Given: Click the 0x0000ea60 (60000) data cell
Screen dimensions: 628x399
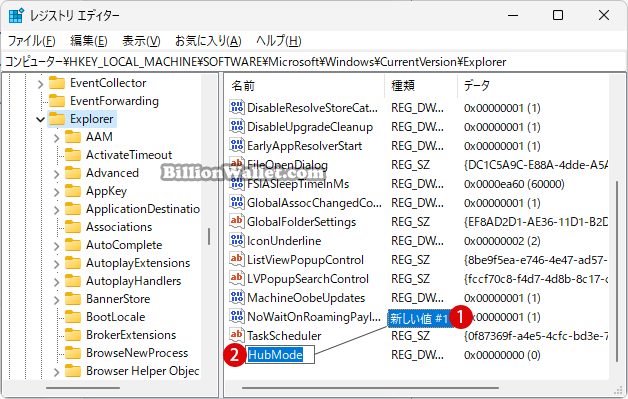Looking at the screenshot, I should [514, 184].
